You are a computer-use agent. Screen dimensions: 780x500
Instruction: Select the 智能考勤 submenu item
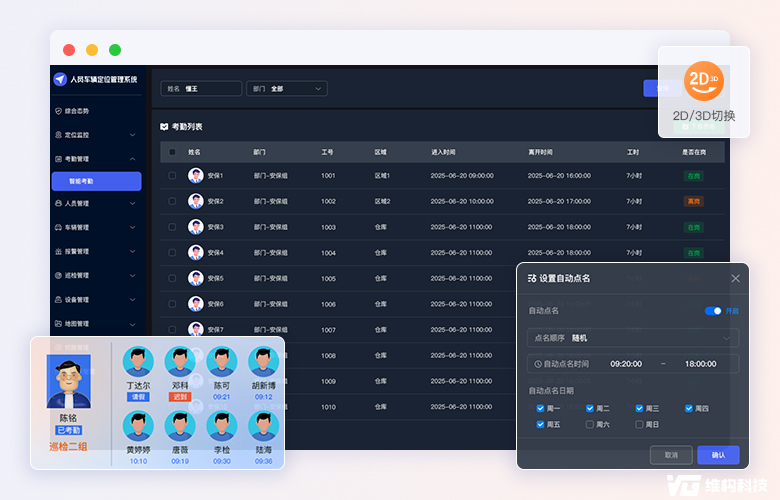96,181
